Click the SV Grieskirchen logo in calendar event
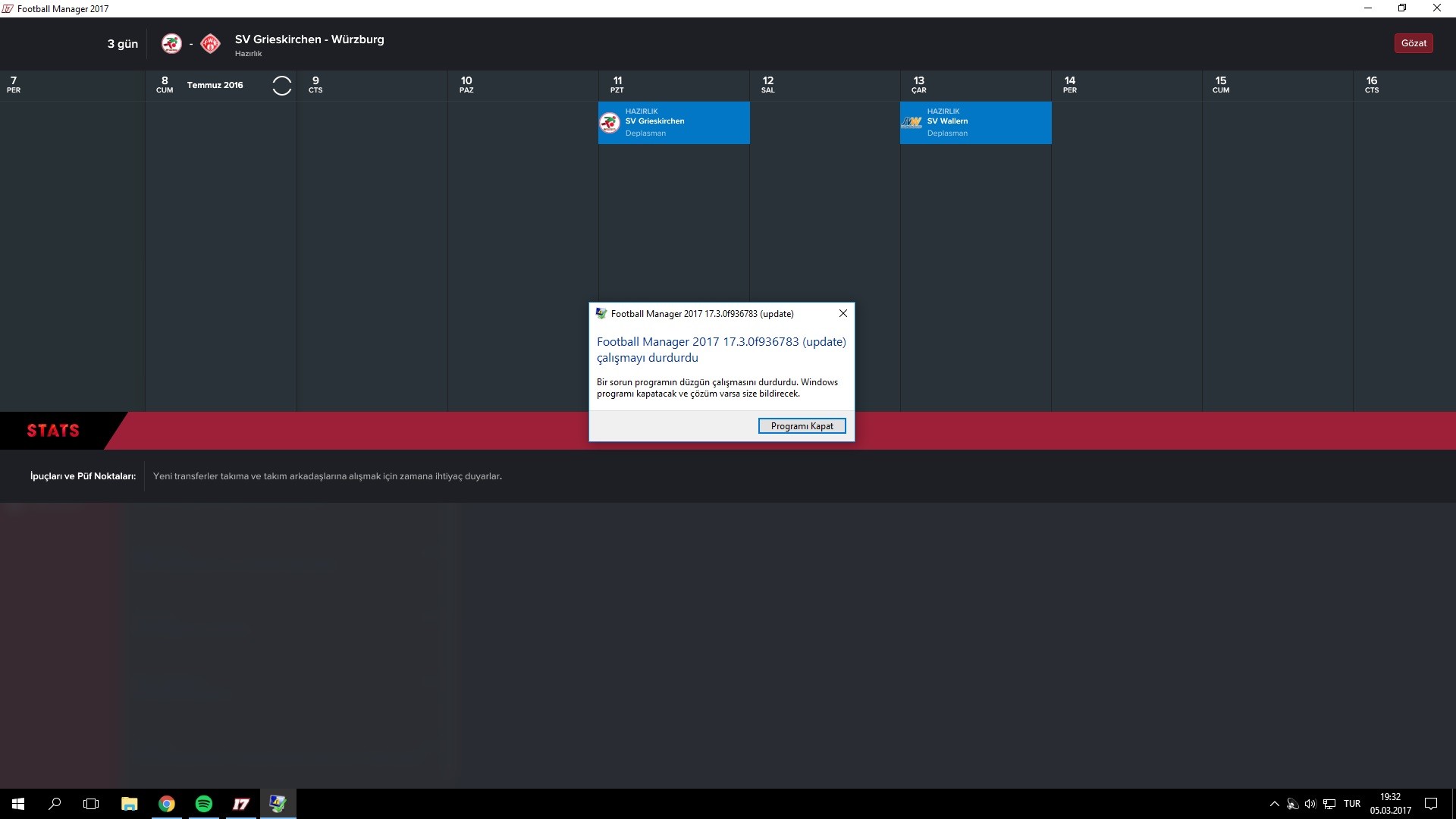The image size is (1456, 819). click(610, 122)
